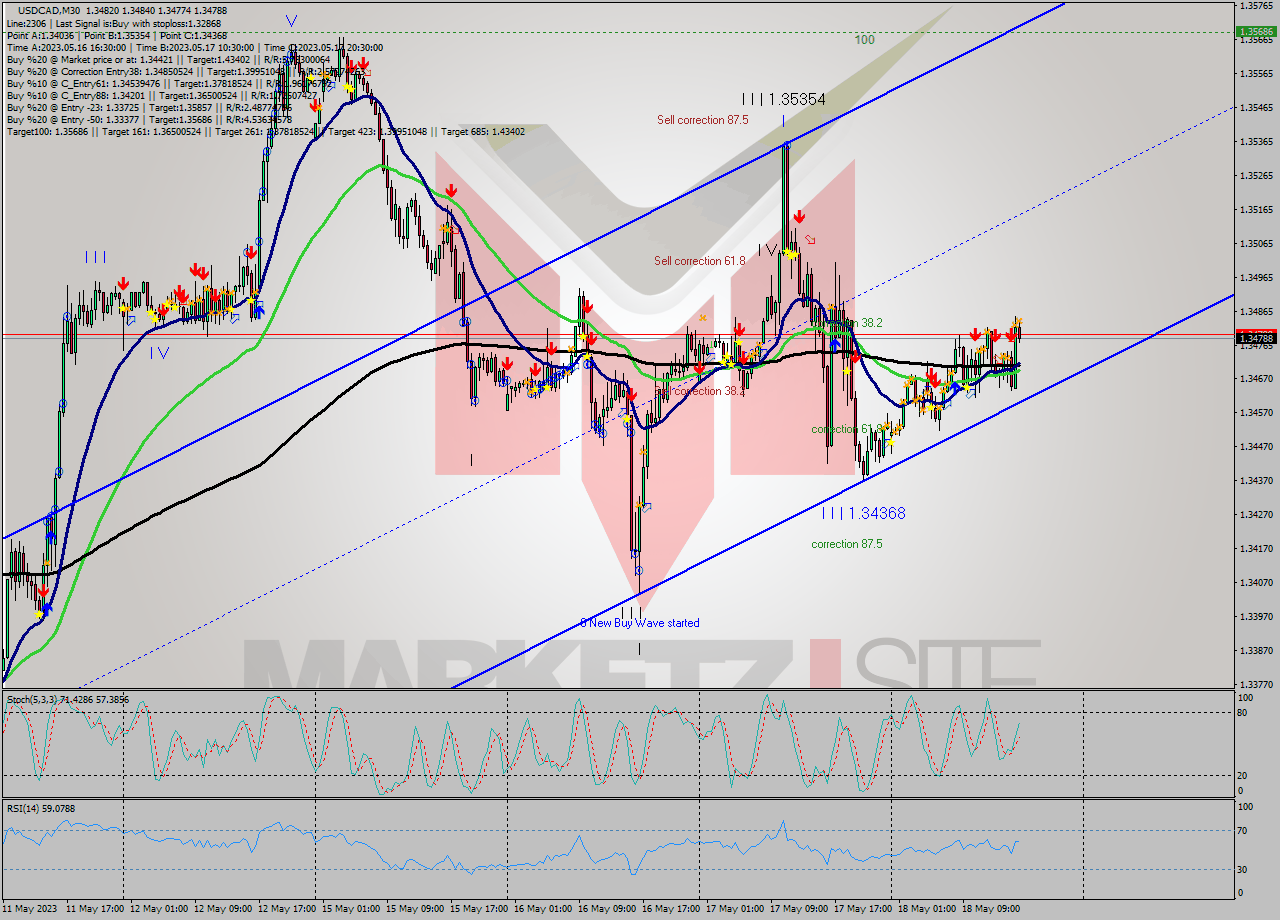
Task: Click the 1.34070 price axis label
Action: coord(1256,582)
